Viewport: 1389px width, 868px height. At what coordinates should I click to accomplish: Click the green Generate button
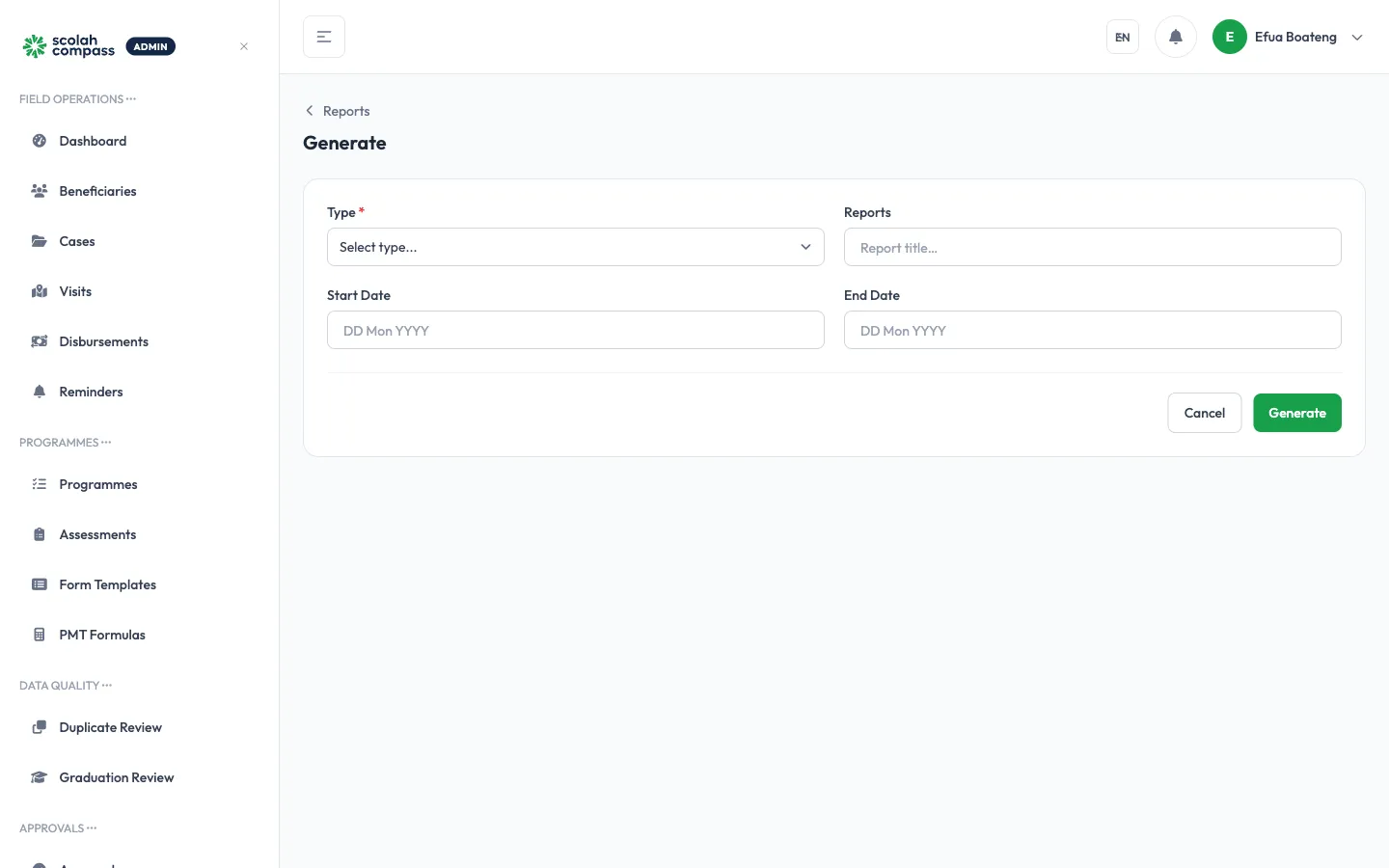click(1297, 413)
